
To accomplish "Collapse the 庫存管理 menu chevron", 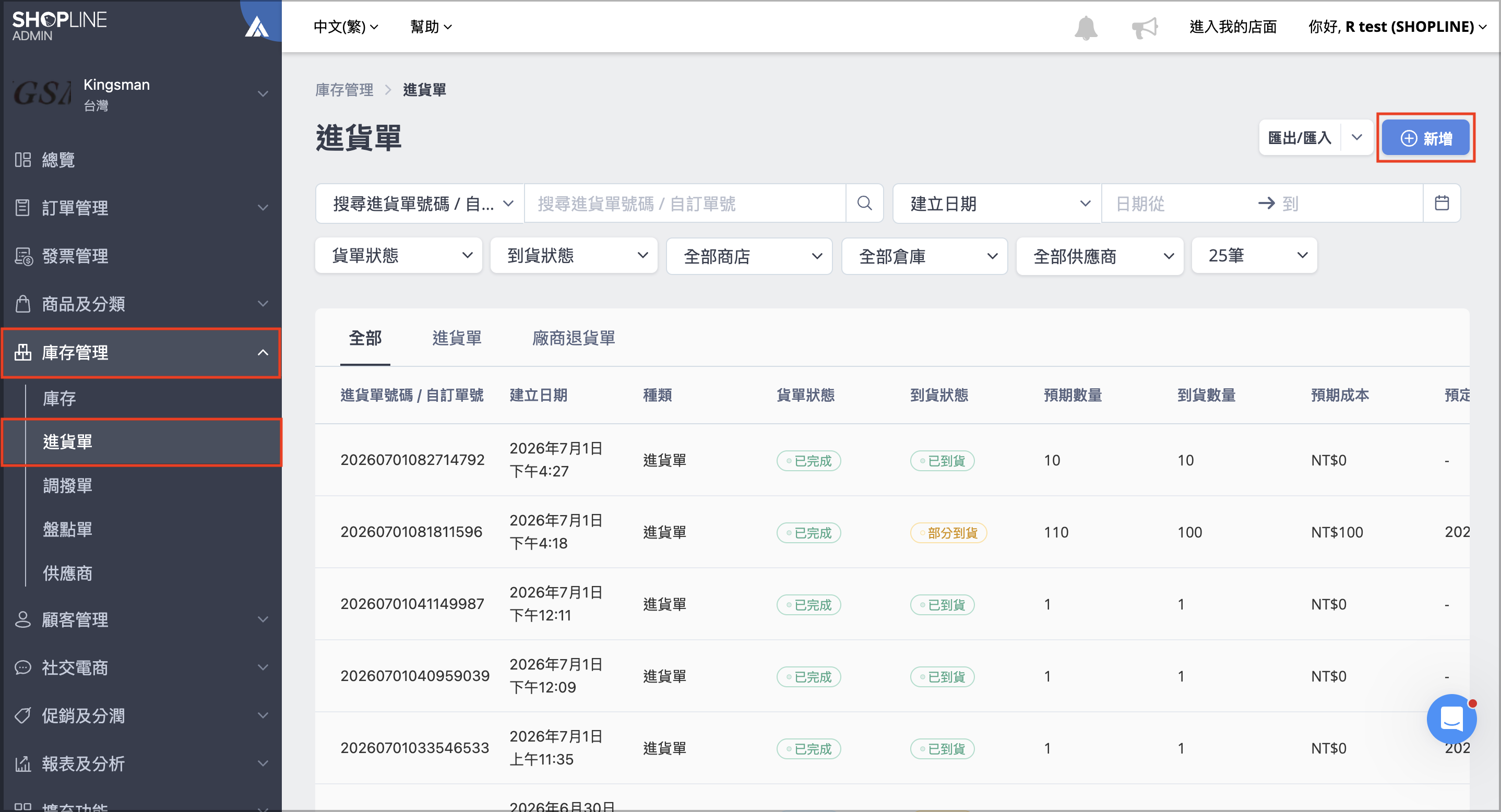I will pos(264,352).
